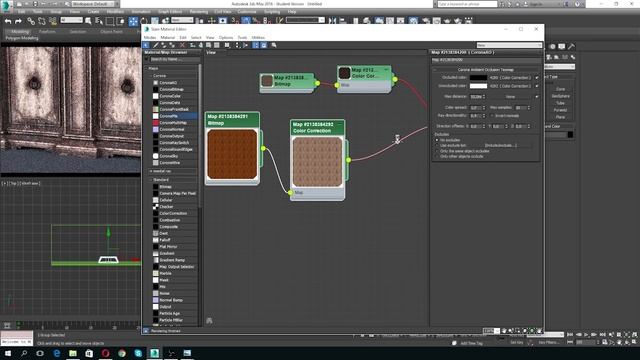Select the Use exclude list radio button

[x=437, y=145]
